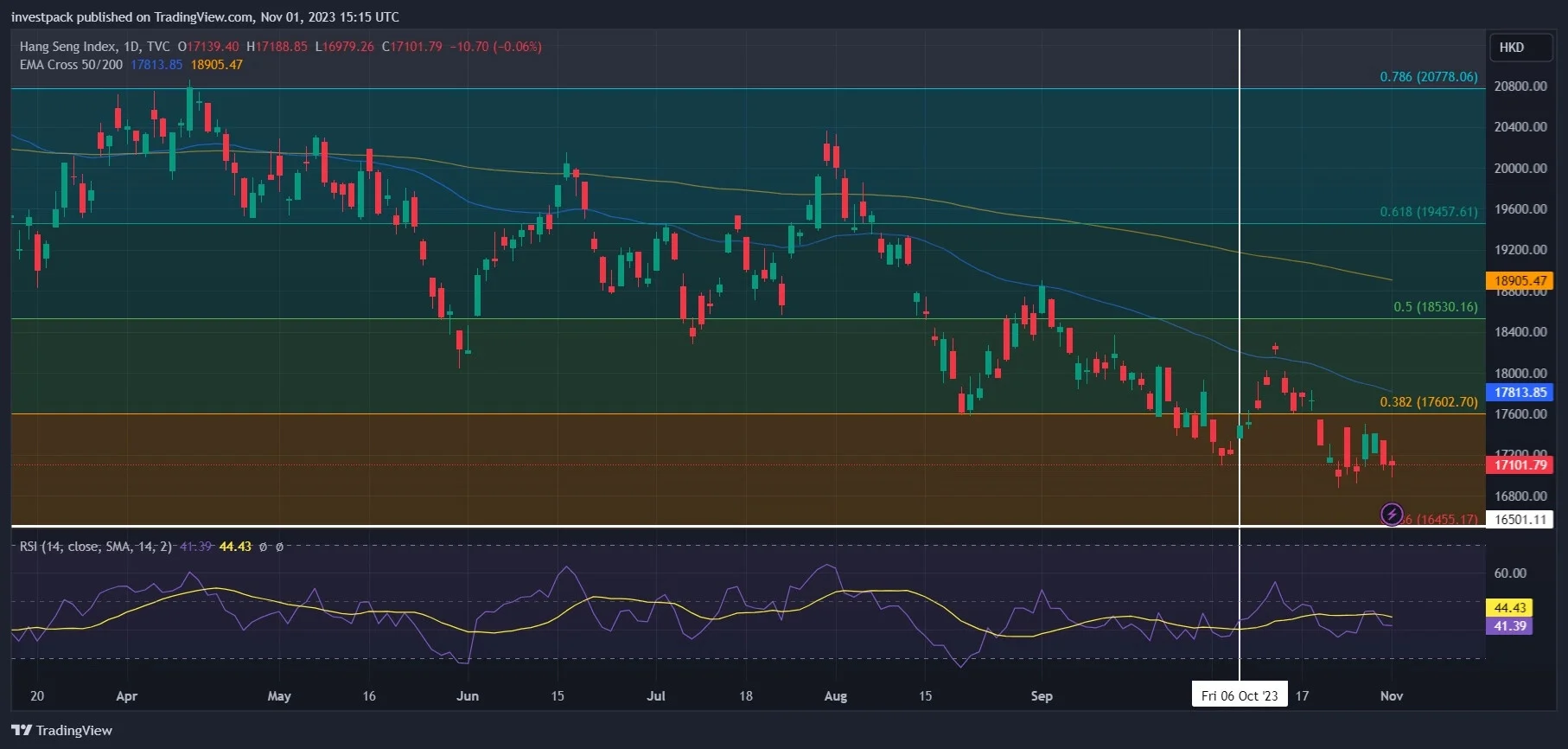The width and height of the screenshot is (1568, 749).
Task: Click the red 17101.79 current price tag
Action: click(1520, 465)
